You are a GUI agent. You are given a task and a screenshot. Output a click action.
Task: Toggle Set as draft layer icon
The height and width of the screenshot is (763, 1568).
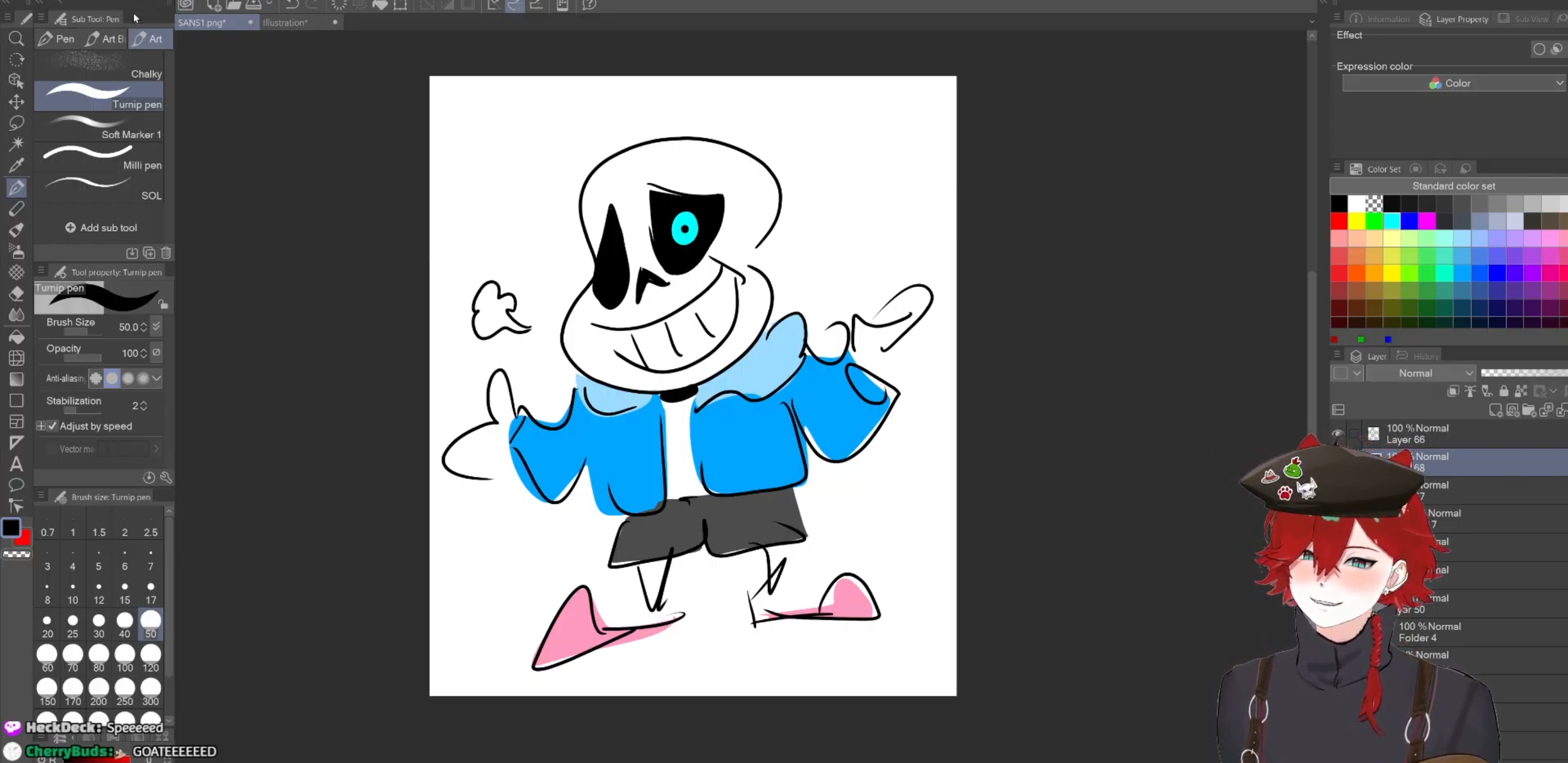point(1487,391)
